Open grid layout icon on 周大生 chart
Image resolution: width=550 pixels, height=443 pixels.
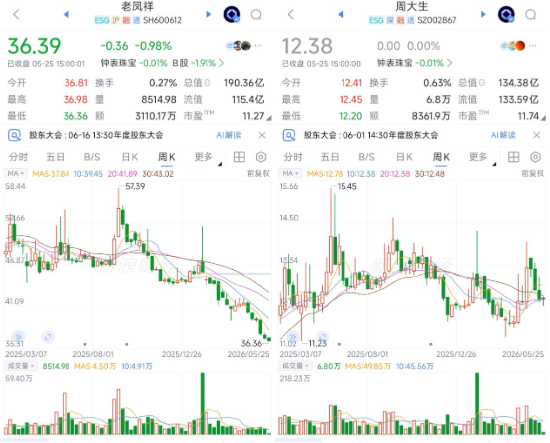[514, 157]
